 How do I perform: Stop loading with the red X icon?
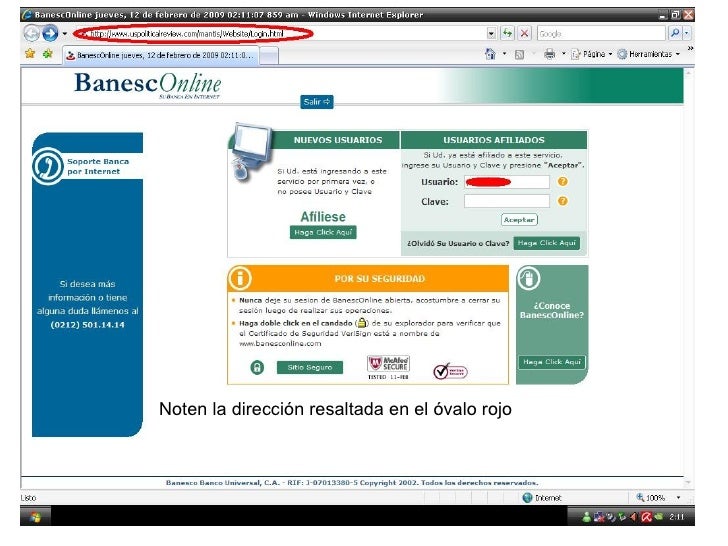click(x=524, y=33)
